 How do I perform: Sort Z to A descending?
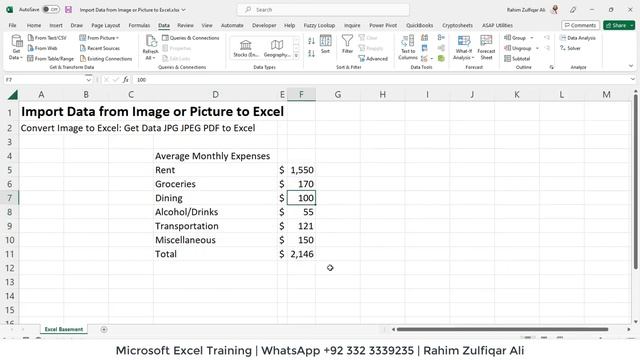tap(311, 53)
